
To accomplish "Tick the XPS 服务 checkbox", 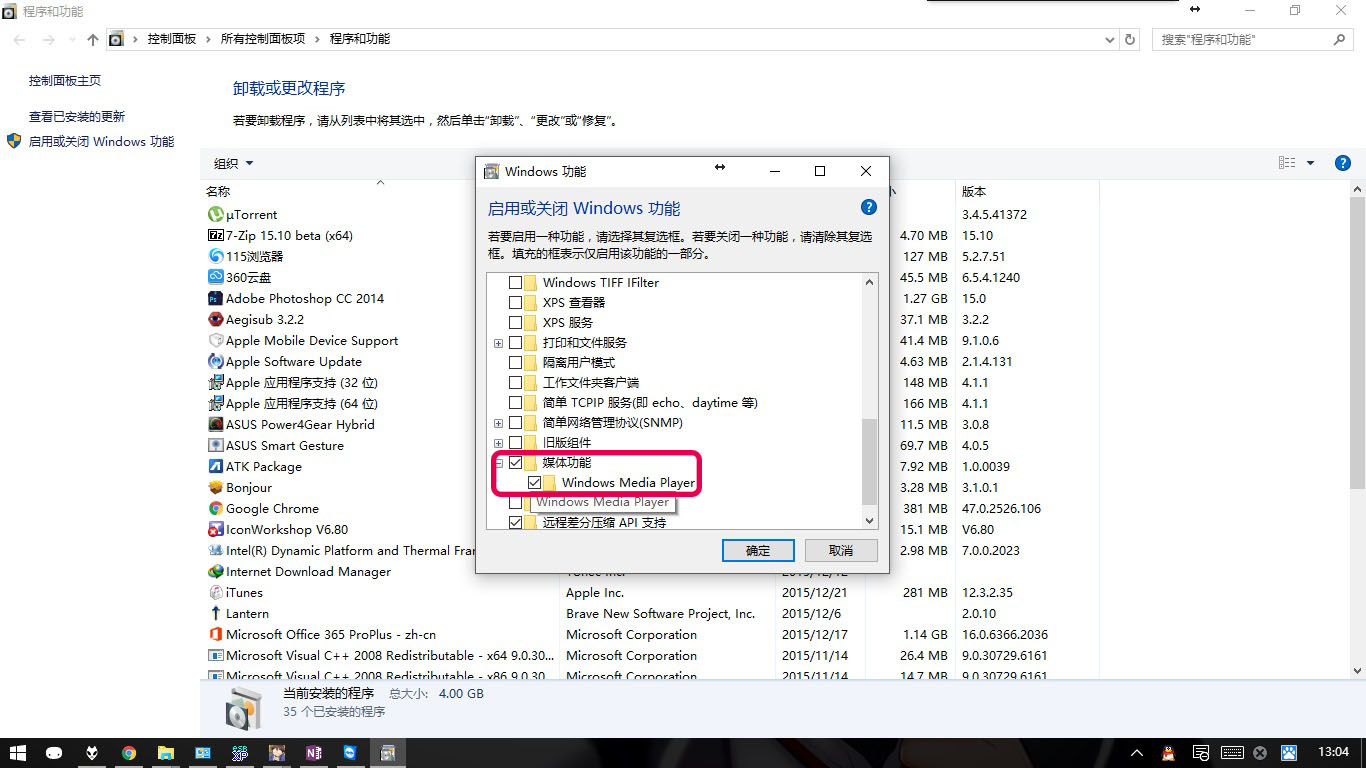I will pos(515,323).
